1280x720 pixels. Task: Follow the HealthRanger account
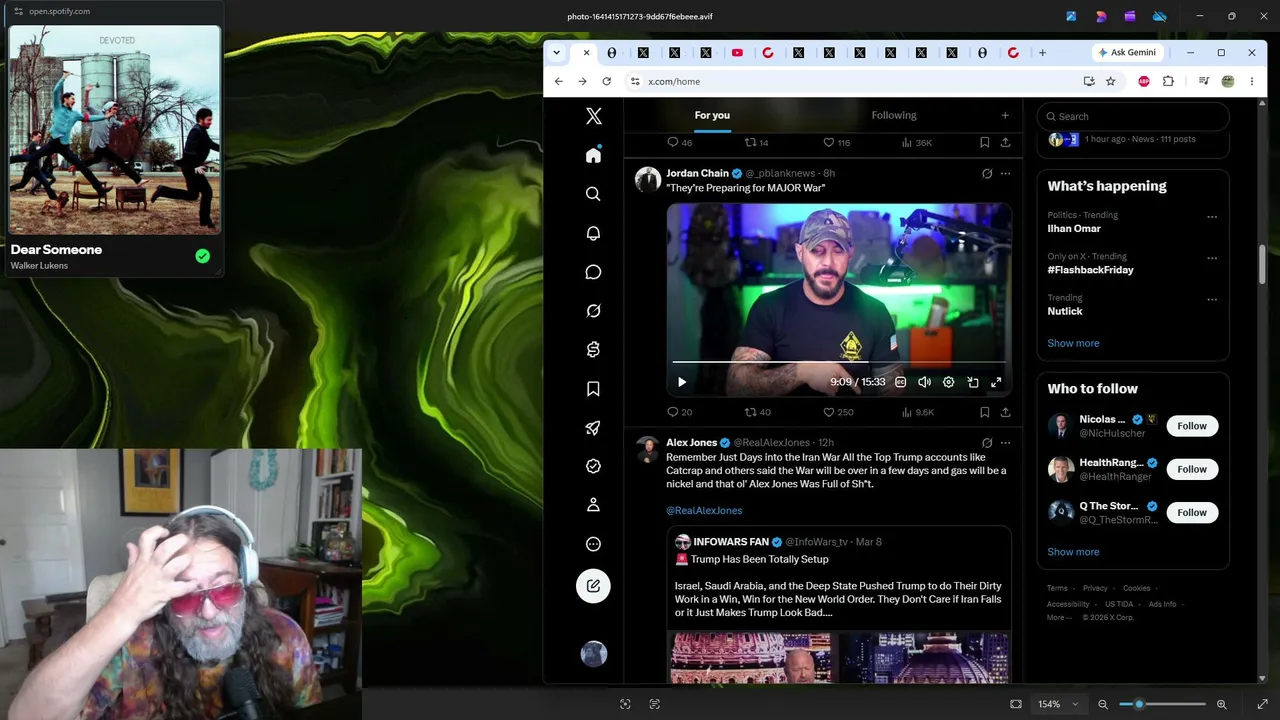point(1192,469)
